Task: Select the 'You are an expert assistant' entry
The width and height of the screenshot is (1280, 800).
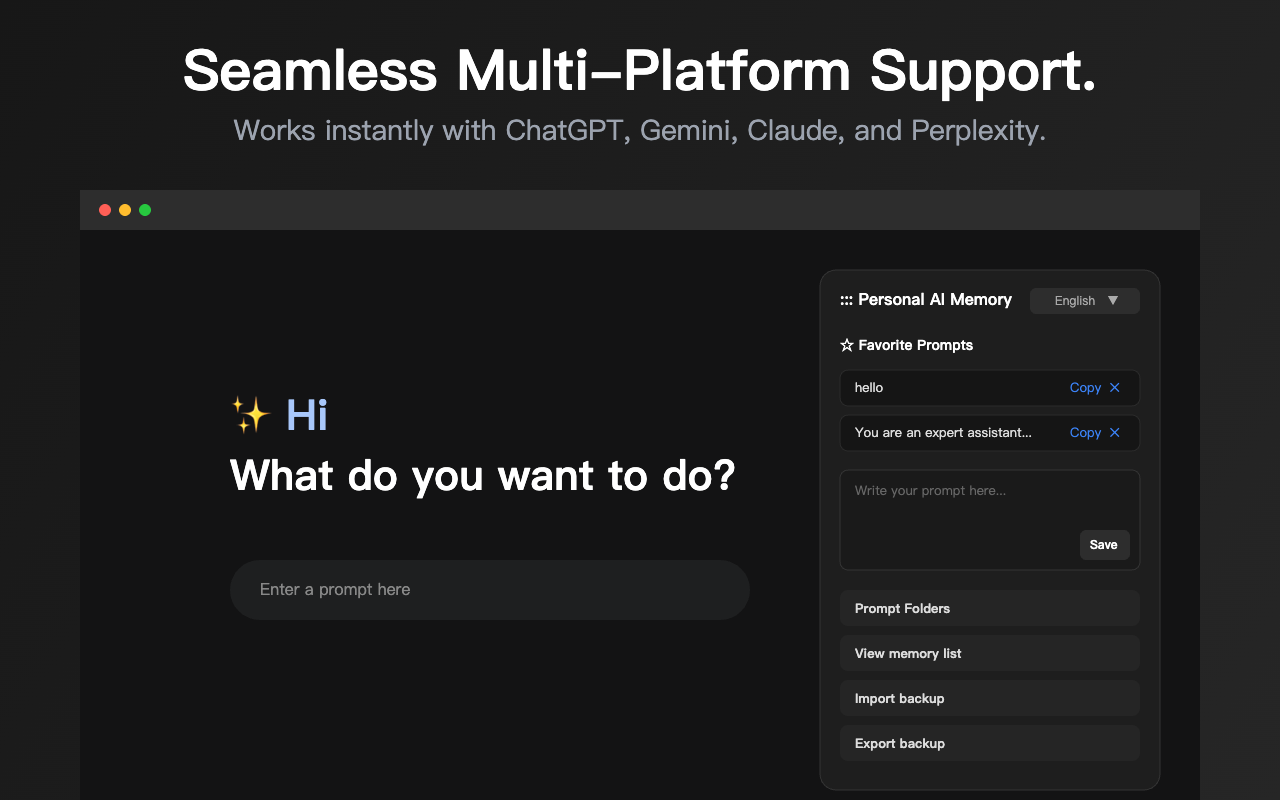Action: (x=940, y=432)
